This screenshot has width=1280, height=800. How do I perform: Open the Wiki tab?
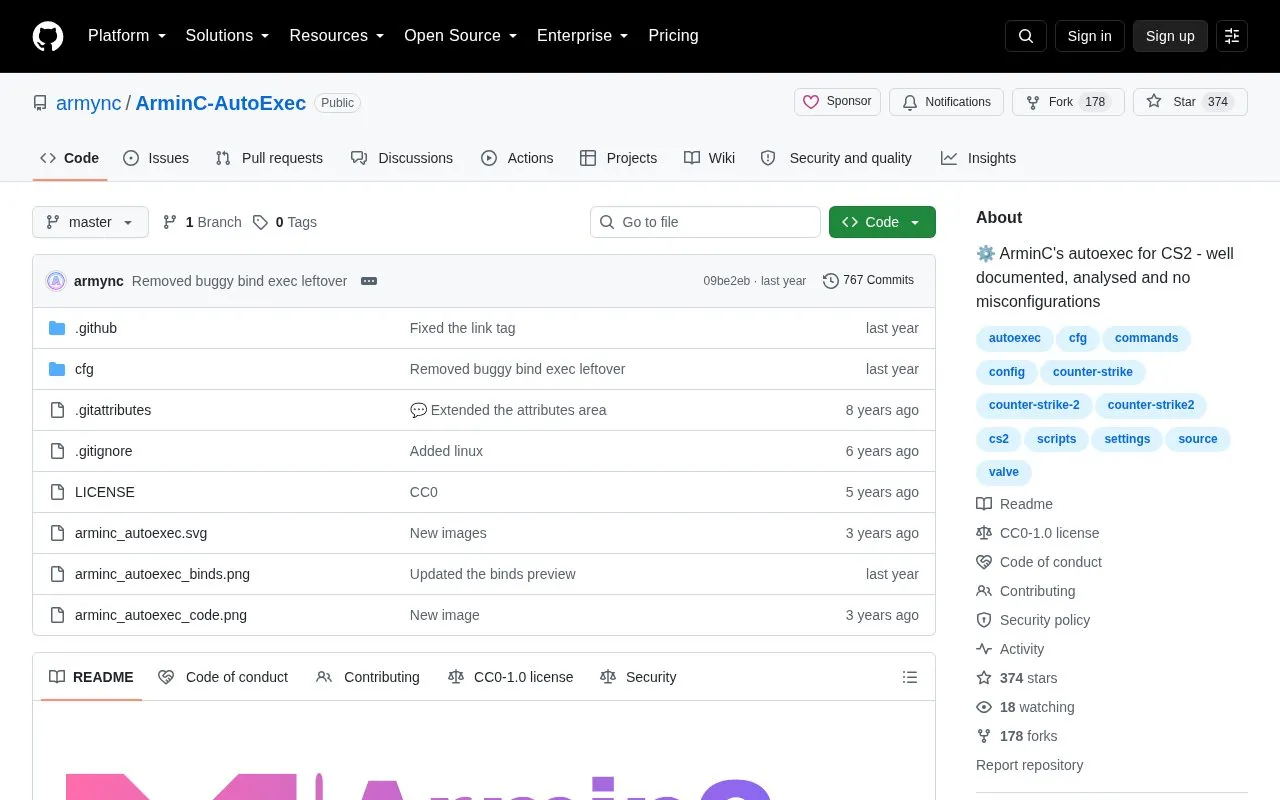(709, 158)
